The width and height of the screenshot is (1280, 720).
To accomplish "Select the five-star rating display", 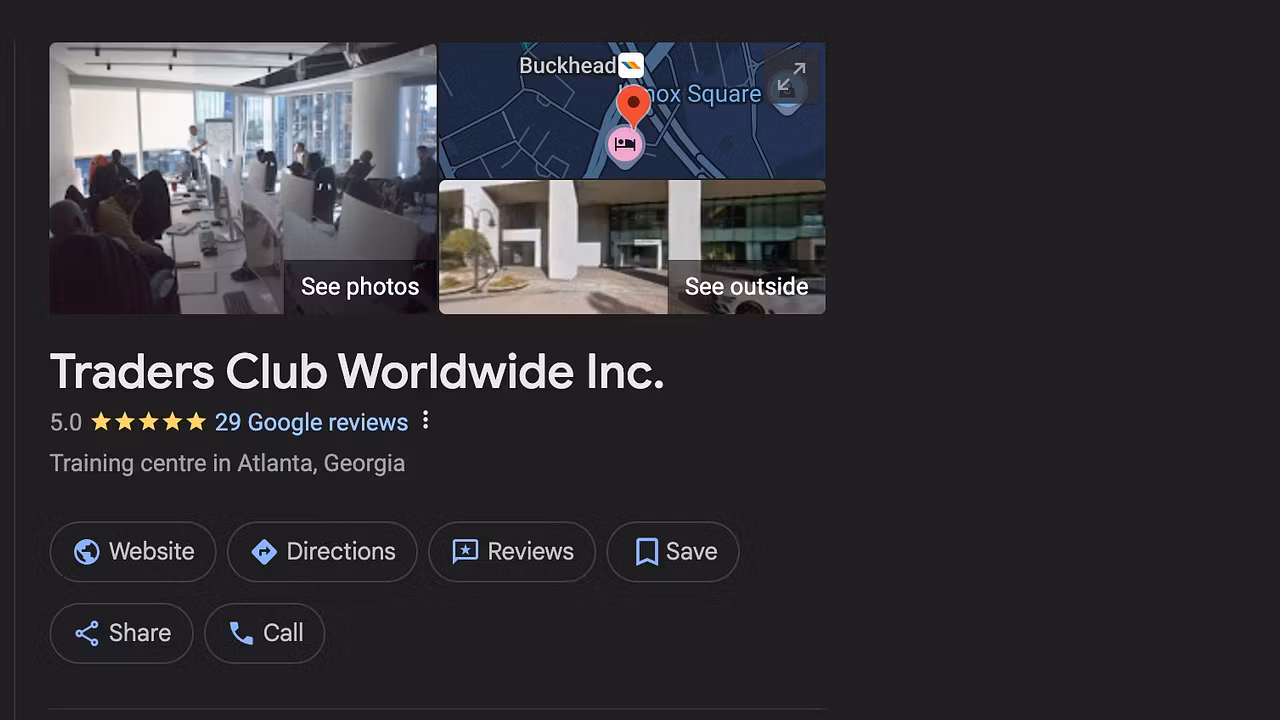I will (148, 422).
